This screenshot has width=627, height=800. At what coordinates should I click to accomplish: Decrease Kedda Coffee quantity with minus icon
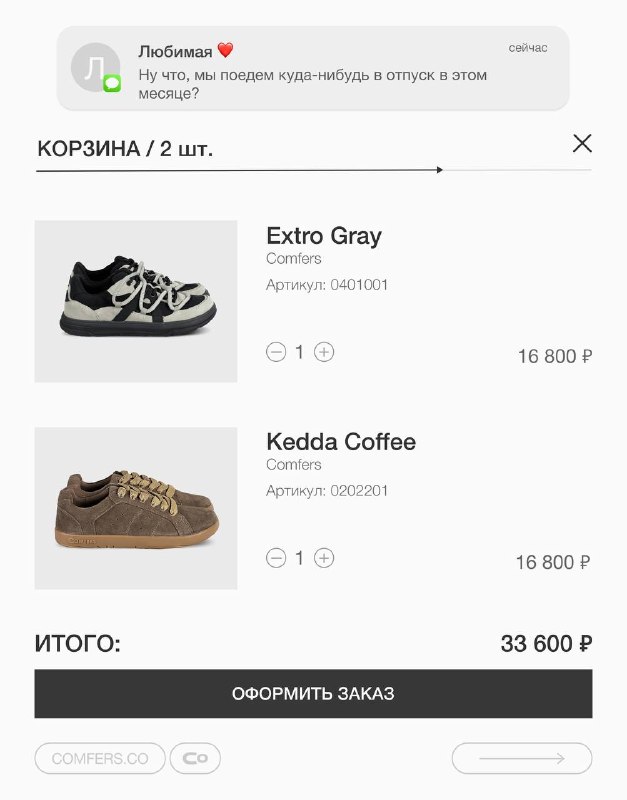pyautogui.click(x=276, y=558)
